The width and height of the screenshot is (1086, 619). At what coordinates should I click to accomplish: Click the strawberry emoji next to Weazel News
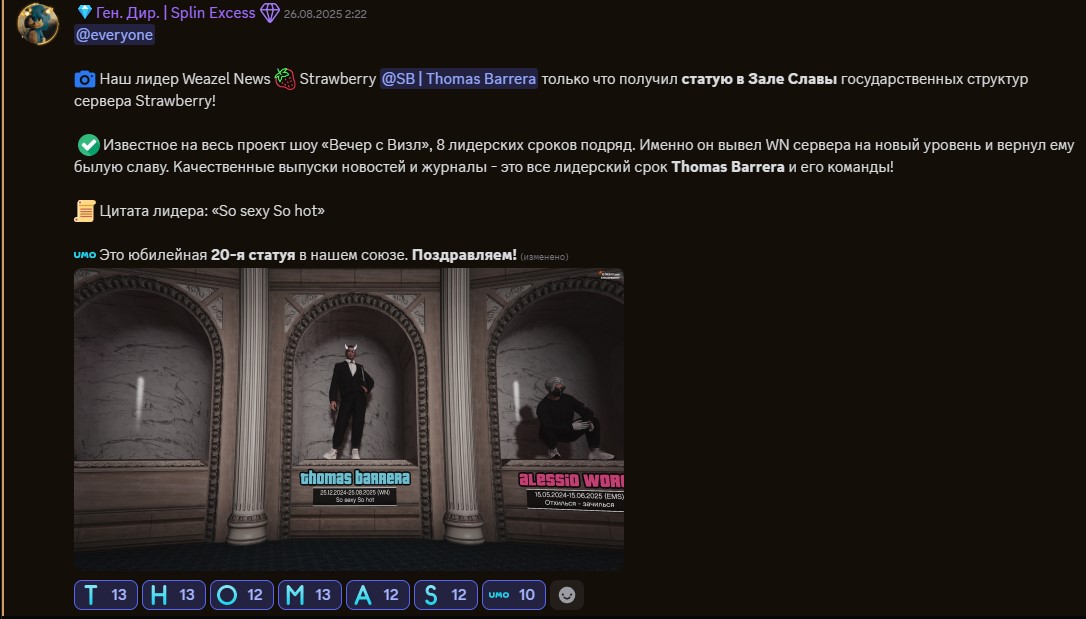[x=287, y=78]
